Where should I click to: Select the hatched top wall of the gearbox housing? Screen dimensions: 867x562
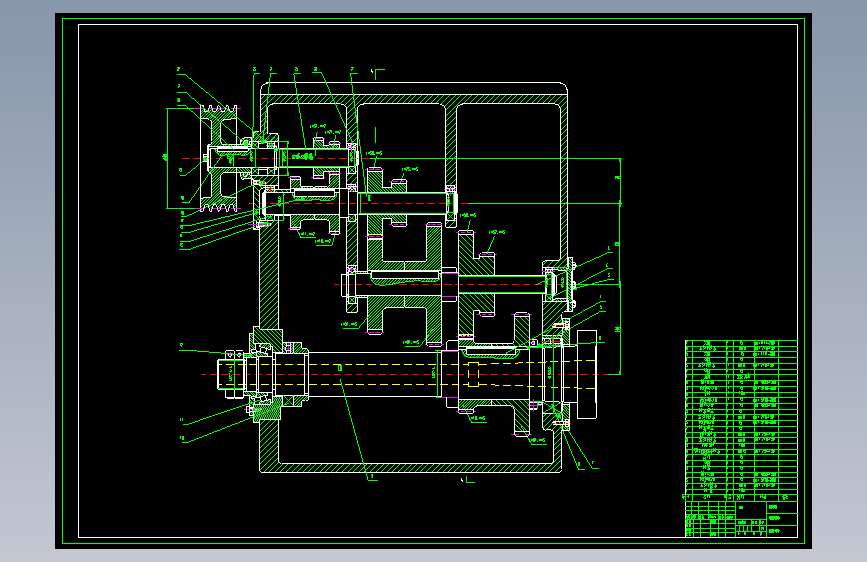(414, 98)
